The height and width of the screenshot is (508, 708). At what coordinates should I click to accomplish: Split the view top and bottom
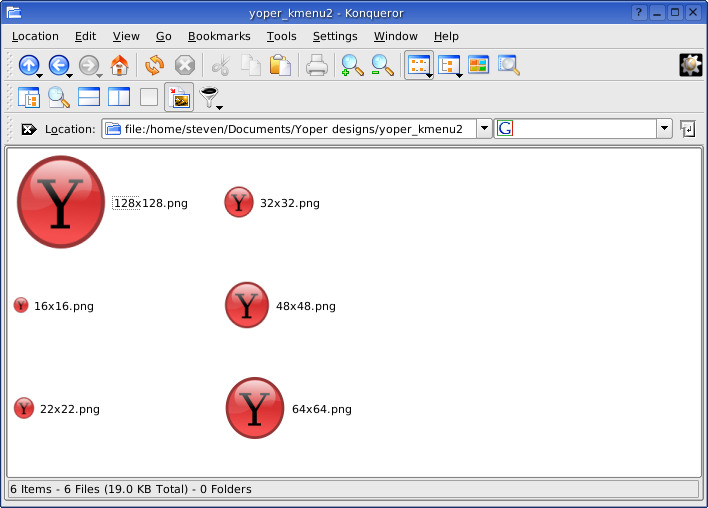(x=89, y=97)
